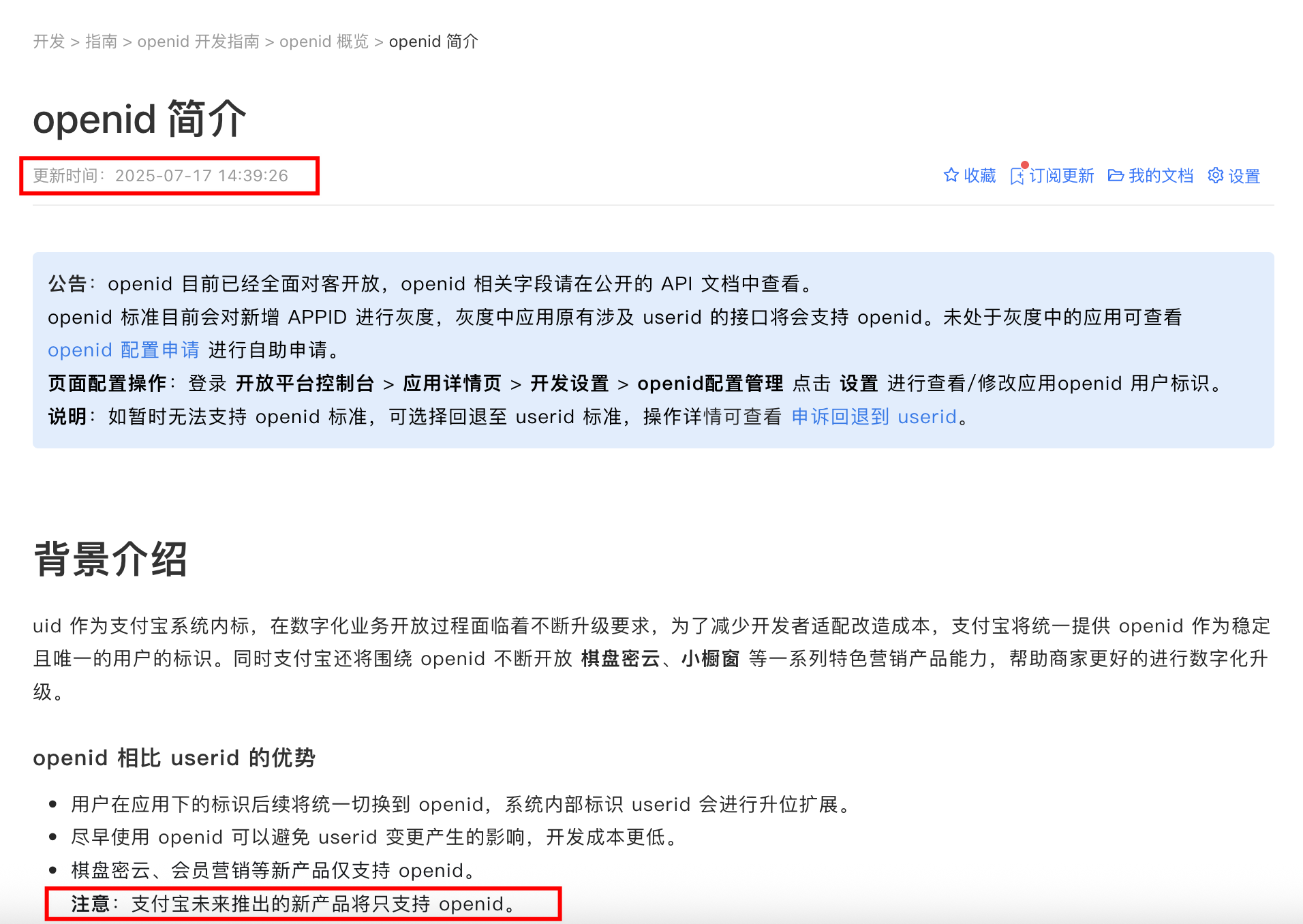Open the openid 配置申请 link

click(123, 350)
